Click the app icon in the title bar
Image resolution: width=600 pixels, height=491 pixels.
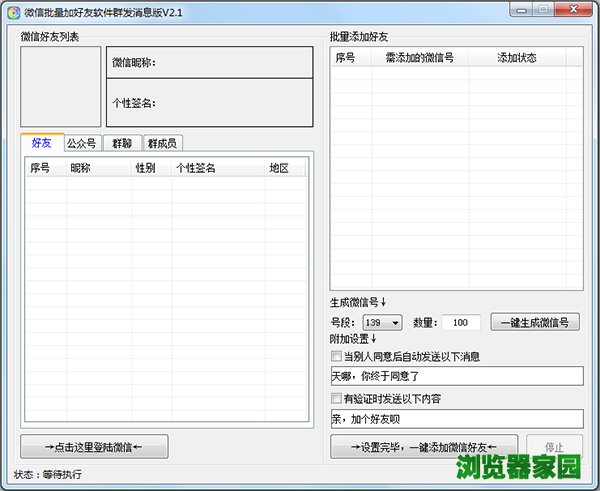[x=14, y=13]
